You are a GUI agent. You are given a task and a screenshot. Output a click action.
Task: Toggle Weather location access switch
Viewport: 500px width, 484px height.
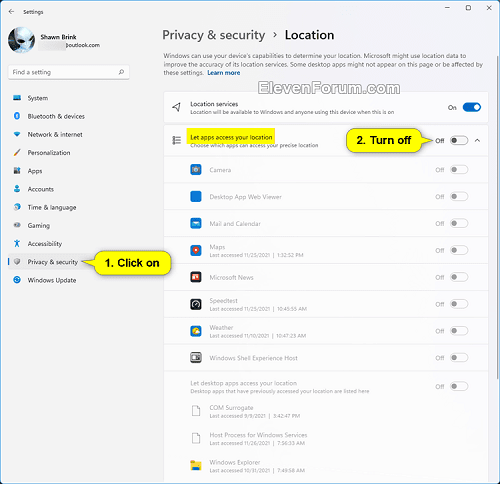click(x=459, y=331)
